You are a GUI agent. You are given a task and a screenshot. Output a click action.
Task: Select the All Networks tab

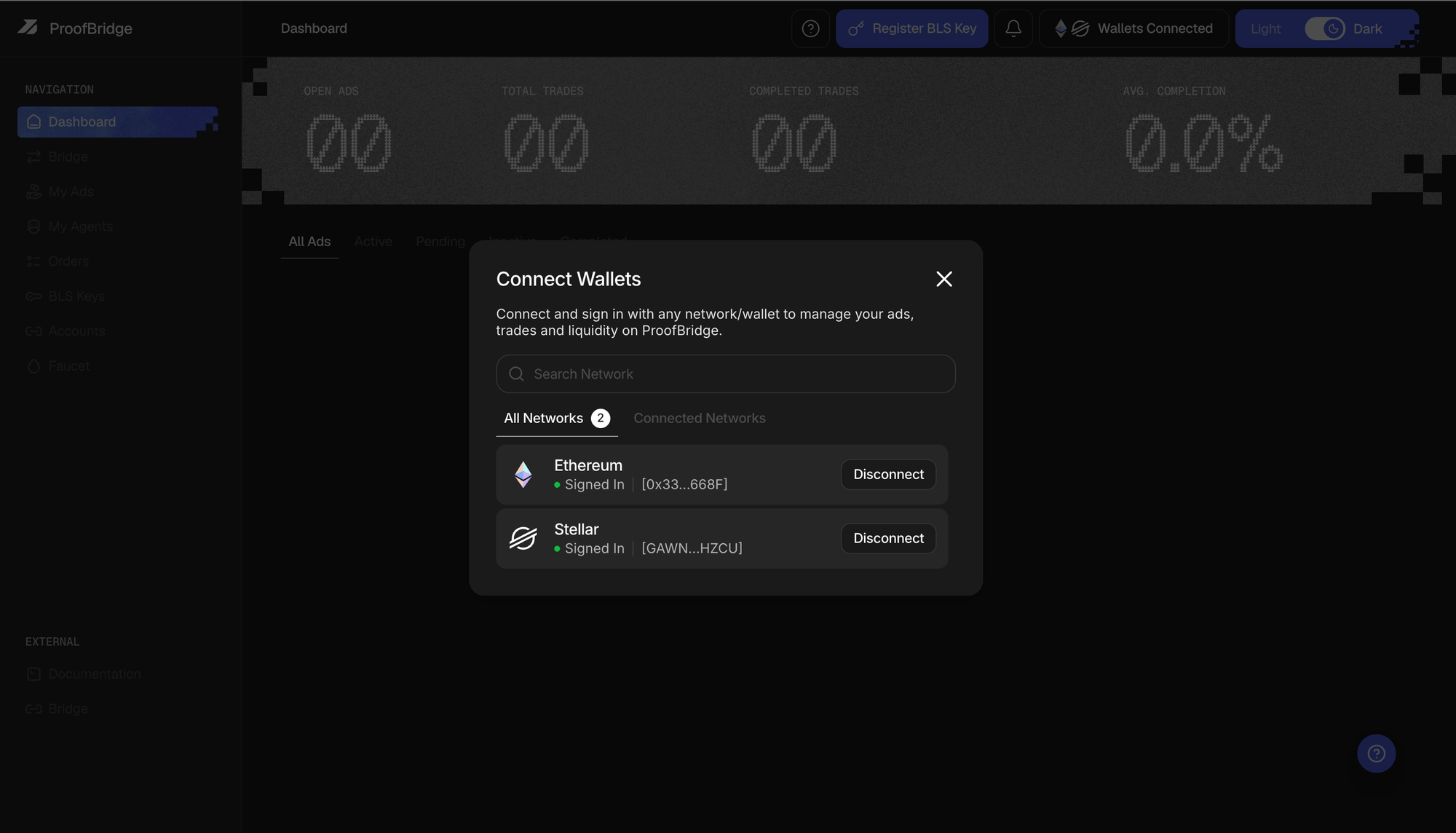coord(557,419)
